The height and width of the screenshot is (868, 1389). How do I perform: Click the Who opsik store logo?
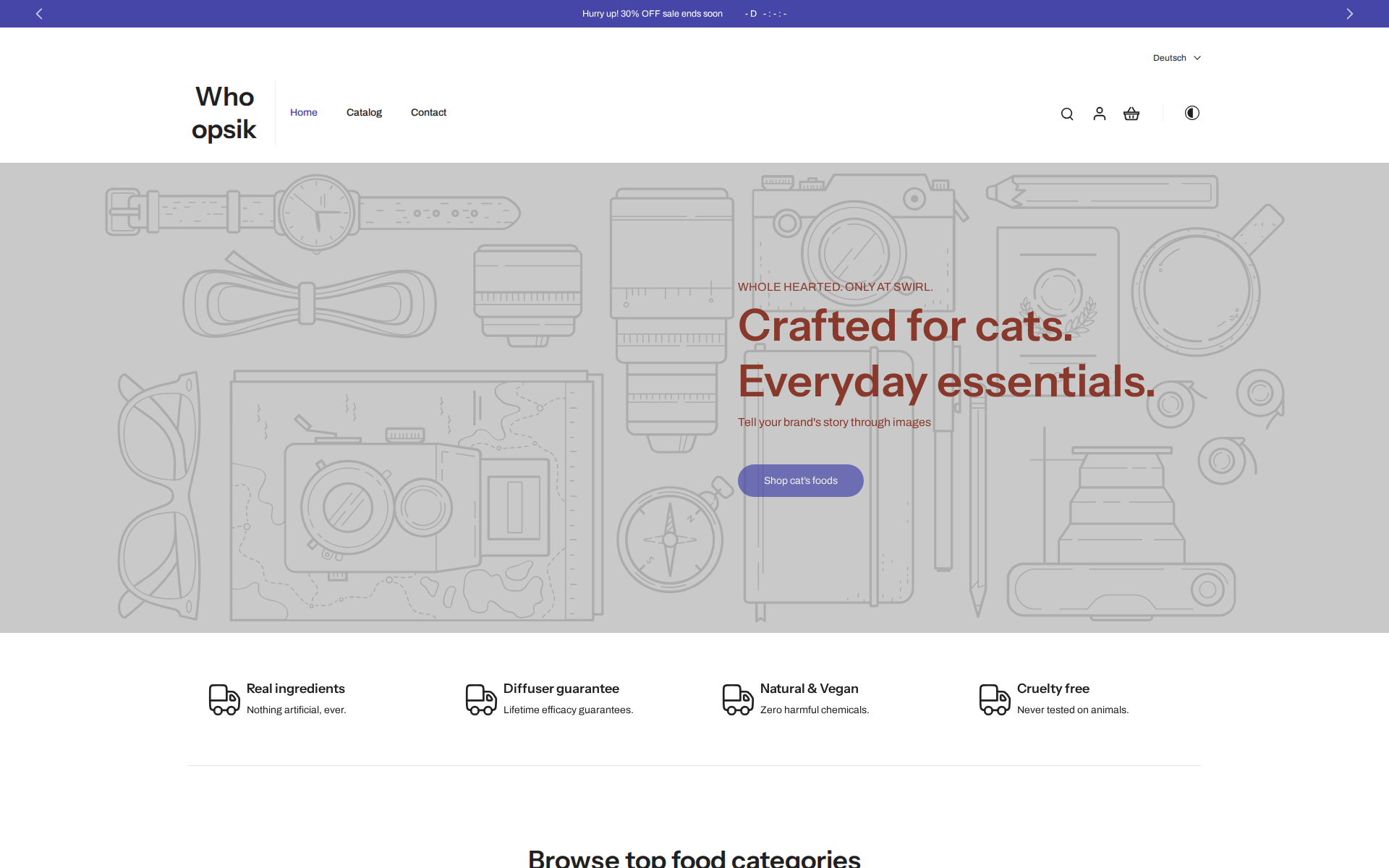(x=224, y=113)
